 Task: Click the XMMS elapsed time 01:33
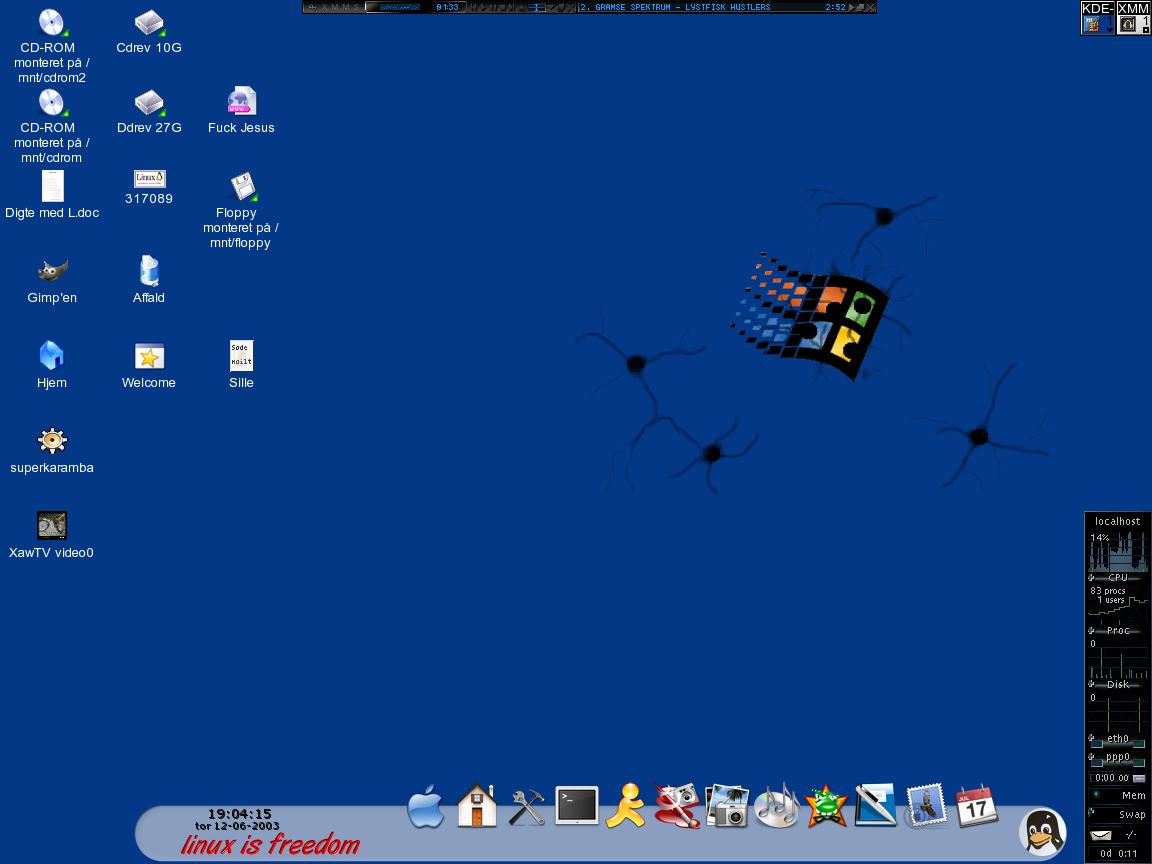point(447,7)
